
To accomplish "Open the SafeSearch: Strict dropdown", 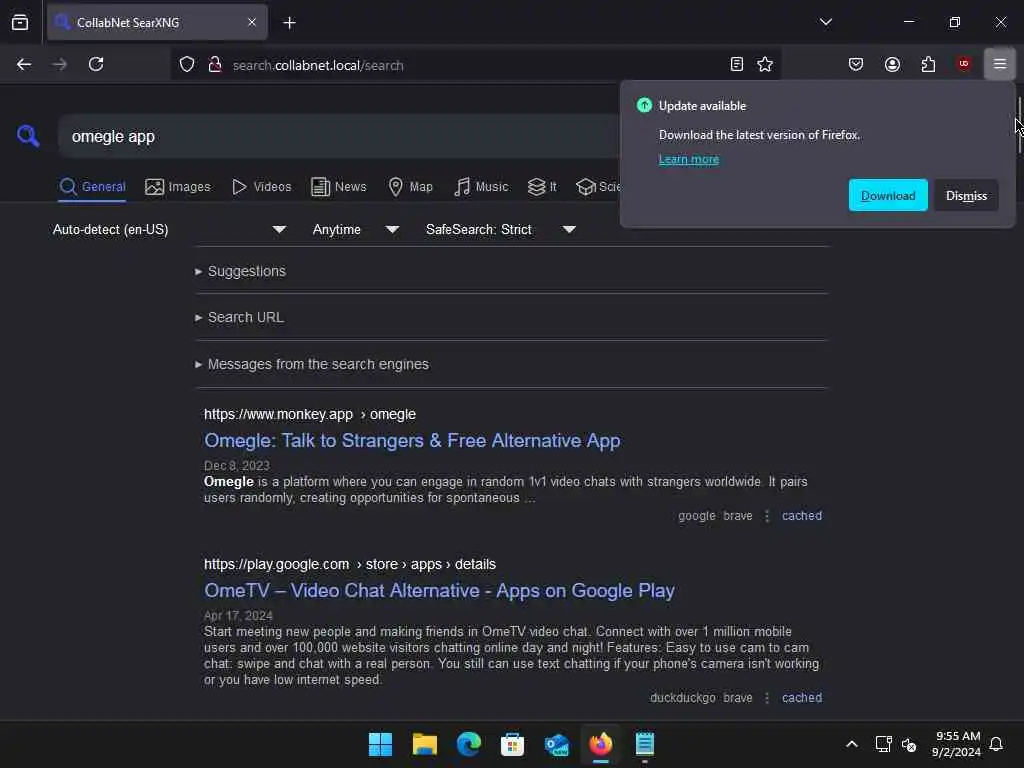I will coord(500,229).
